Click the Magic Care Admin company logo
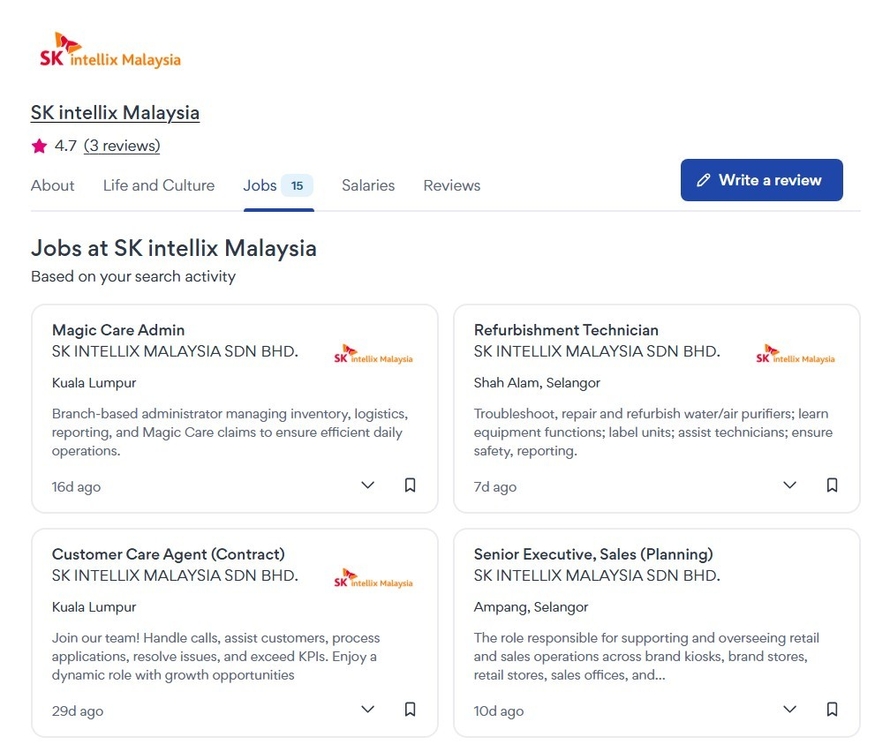 coord(373,356)
